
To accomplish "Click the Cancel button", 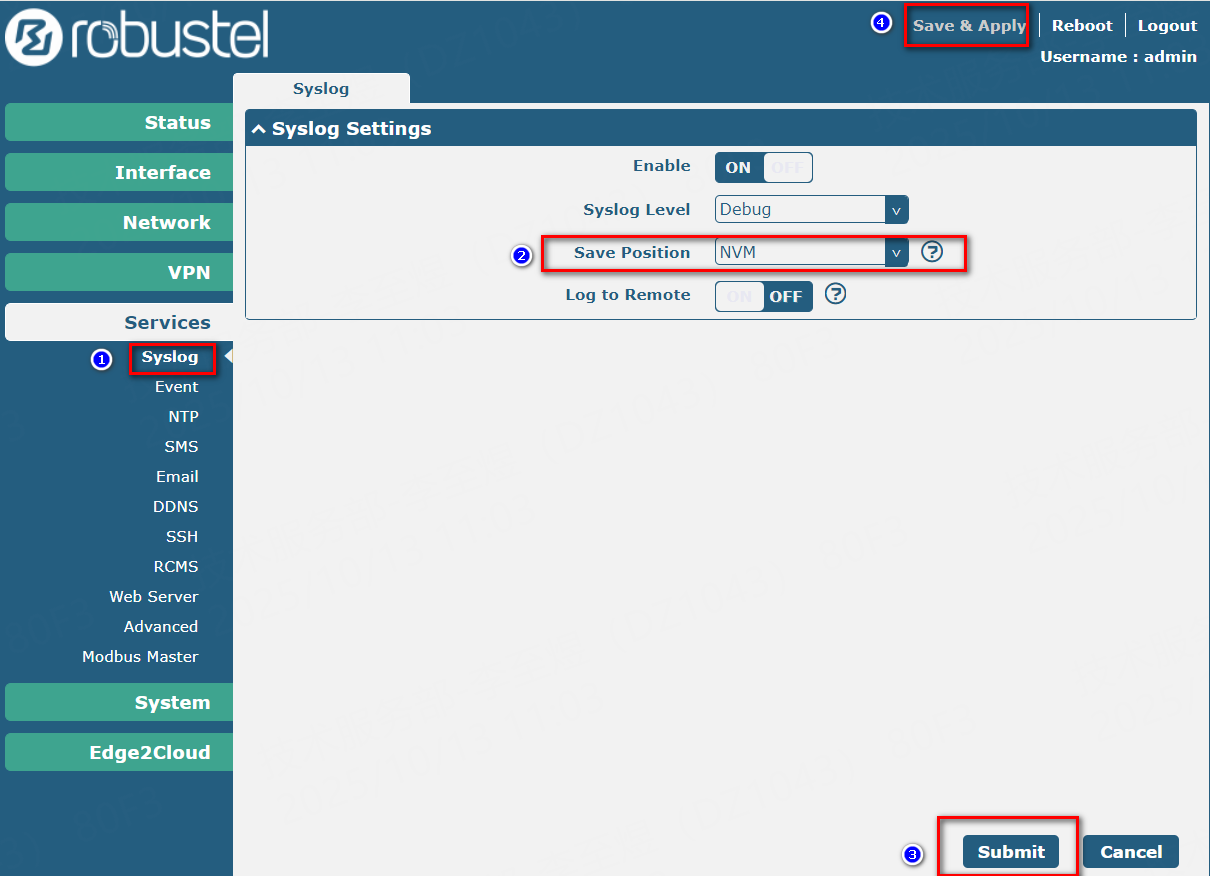I will pyautogui.click(x=1130, y=852).
